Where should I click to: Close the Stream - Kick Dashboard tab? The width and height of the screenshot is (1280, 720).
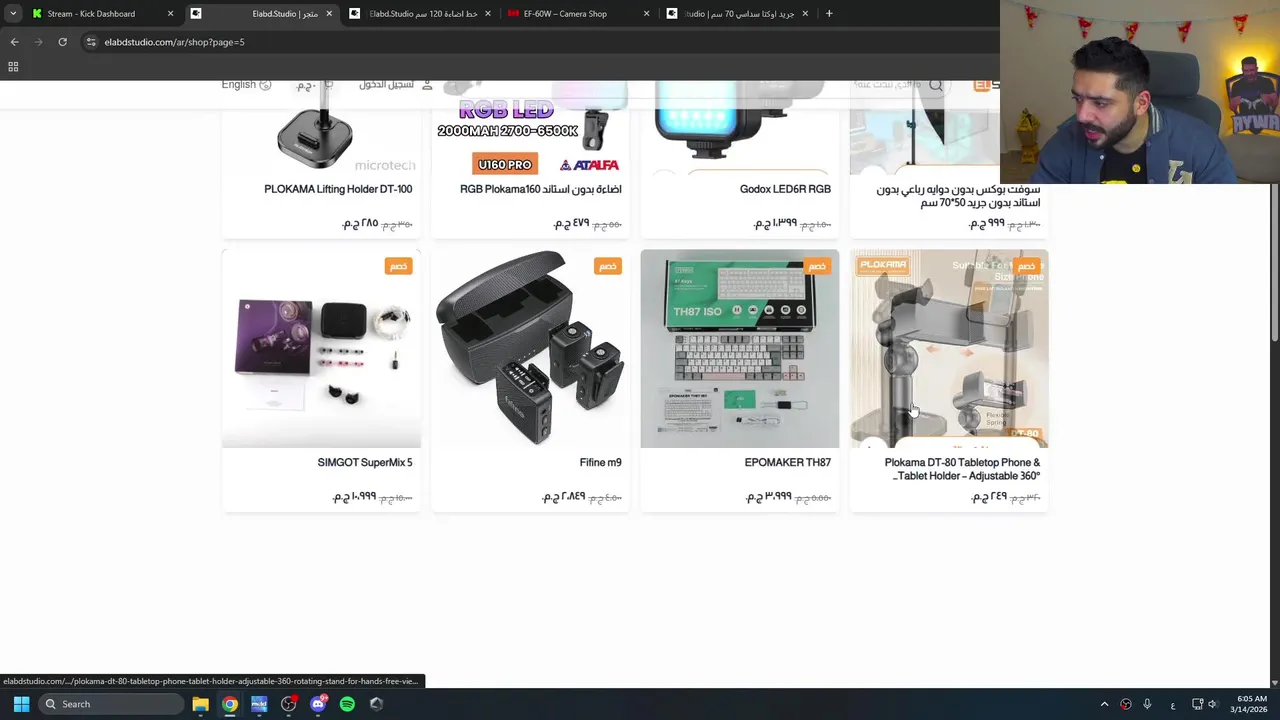click(x=170, y=14)
